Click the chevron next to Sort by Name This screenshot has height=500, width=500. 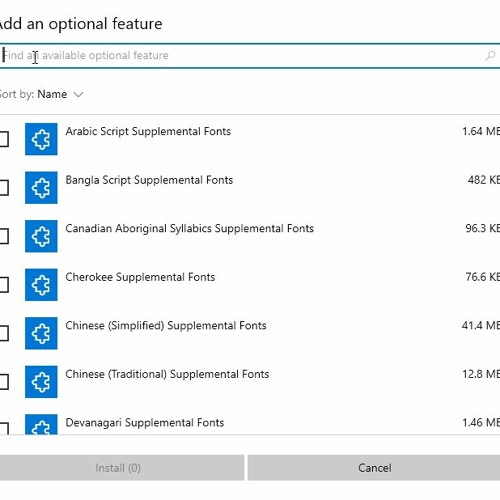tap(78, 95)
